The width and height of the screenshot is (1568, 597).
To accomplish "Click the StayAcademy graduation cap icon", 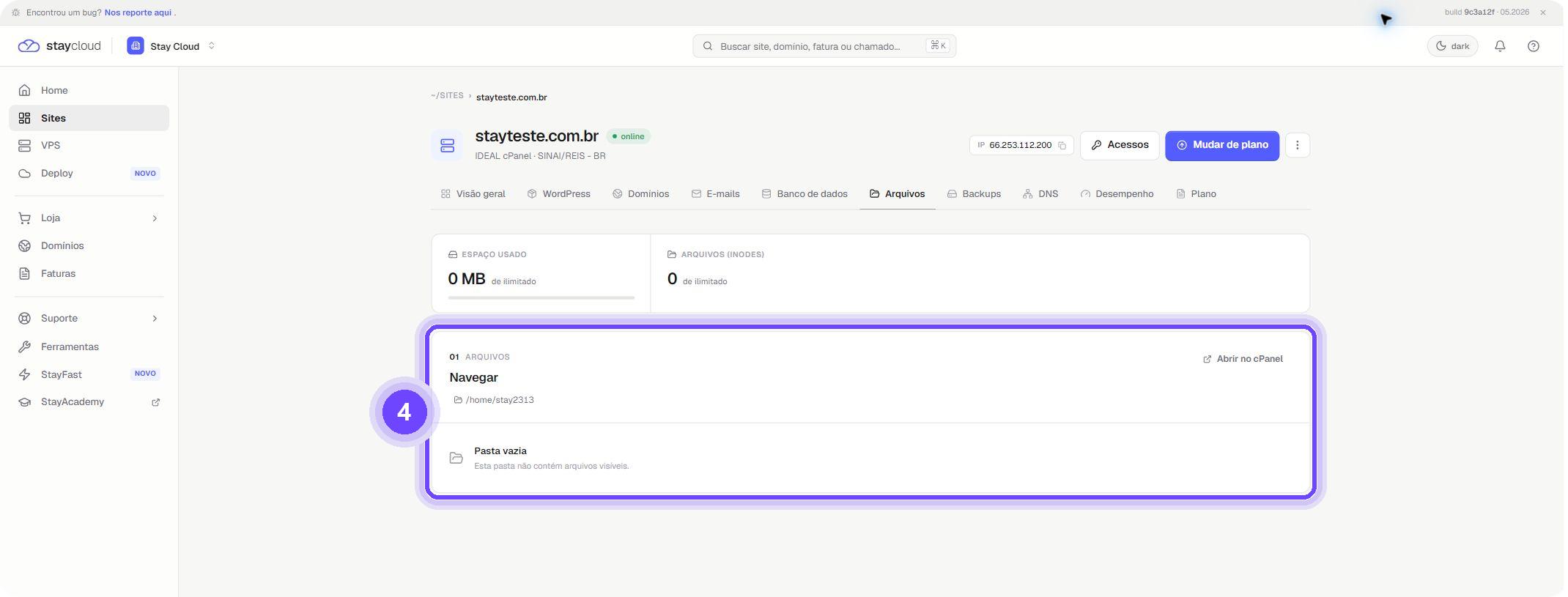I will (x=24, y=402).
